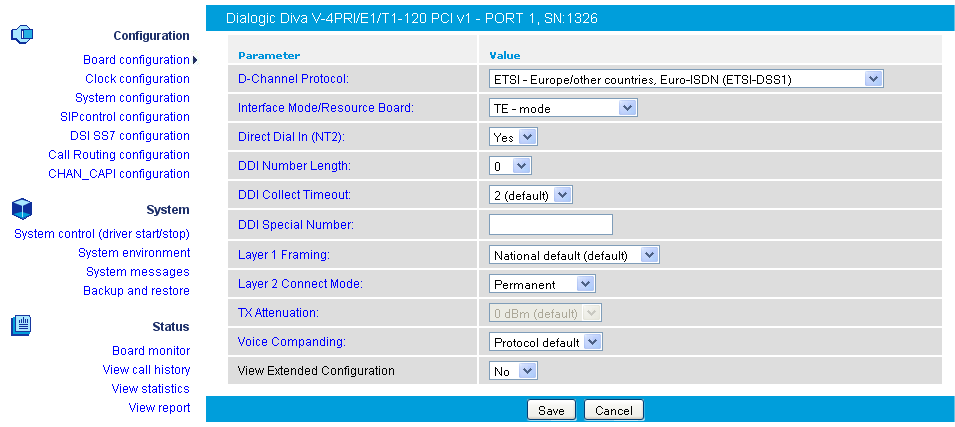
Task: Click the Configuration section icon
Action: (22, 35)
